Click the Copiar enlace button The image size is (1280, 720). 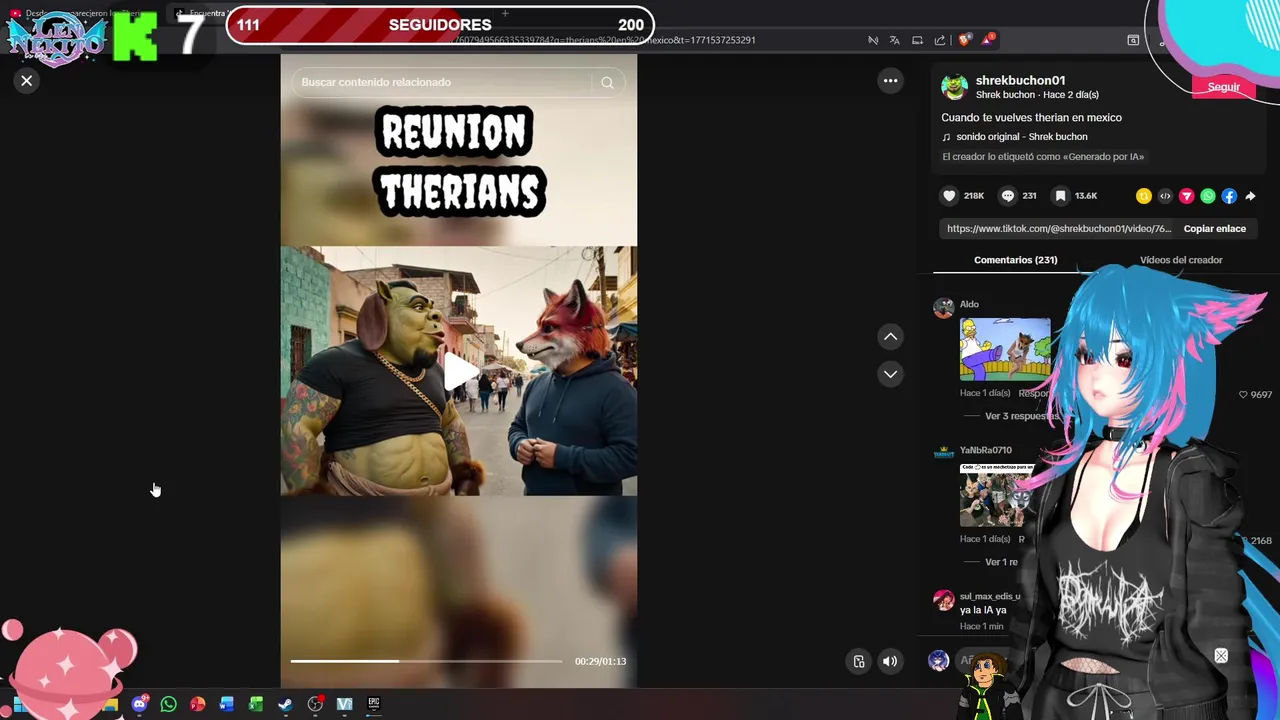(1215, 229)
